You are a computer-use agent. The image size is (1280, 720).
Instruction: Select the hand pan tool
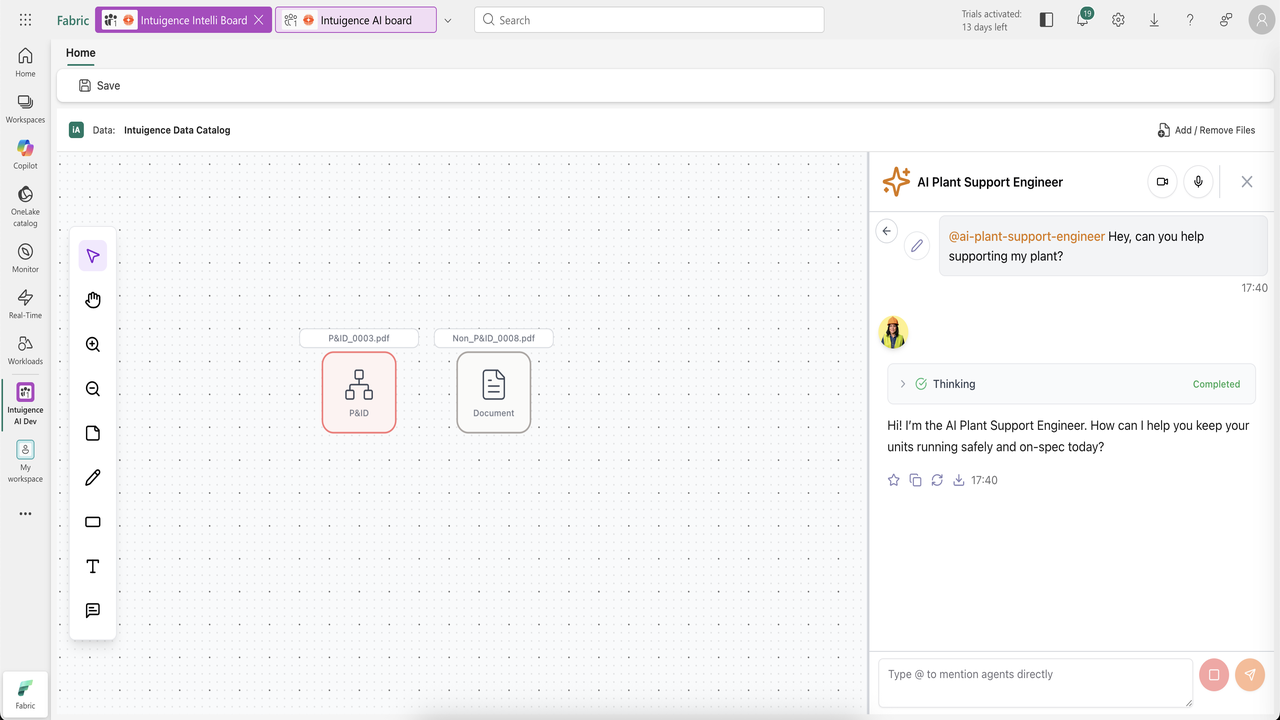[x=93, y=300]
